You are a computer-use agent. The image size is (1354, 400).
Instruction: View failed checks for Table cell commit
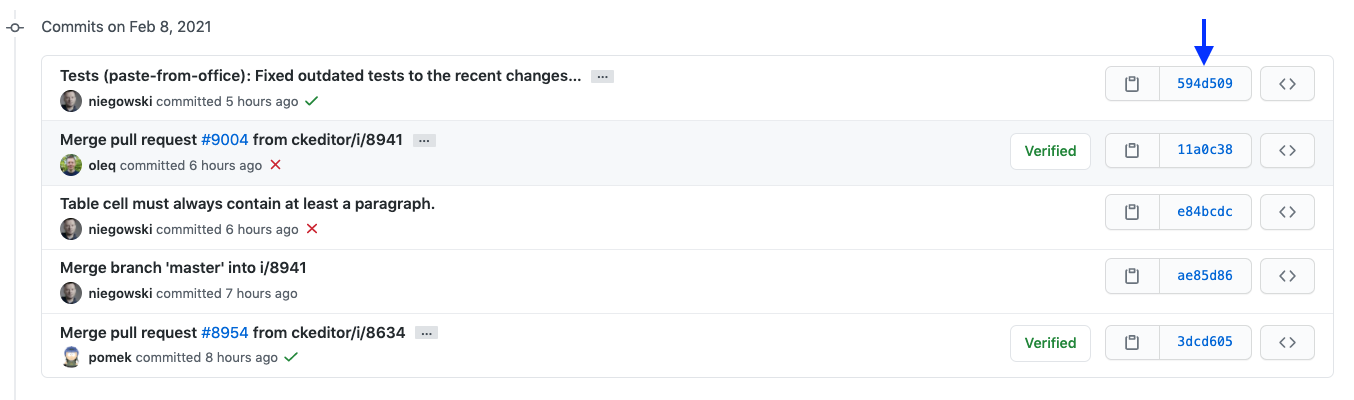click(312, 229)
